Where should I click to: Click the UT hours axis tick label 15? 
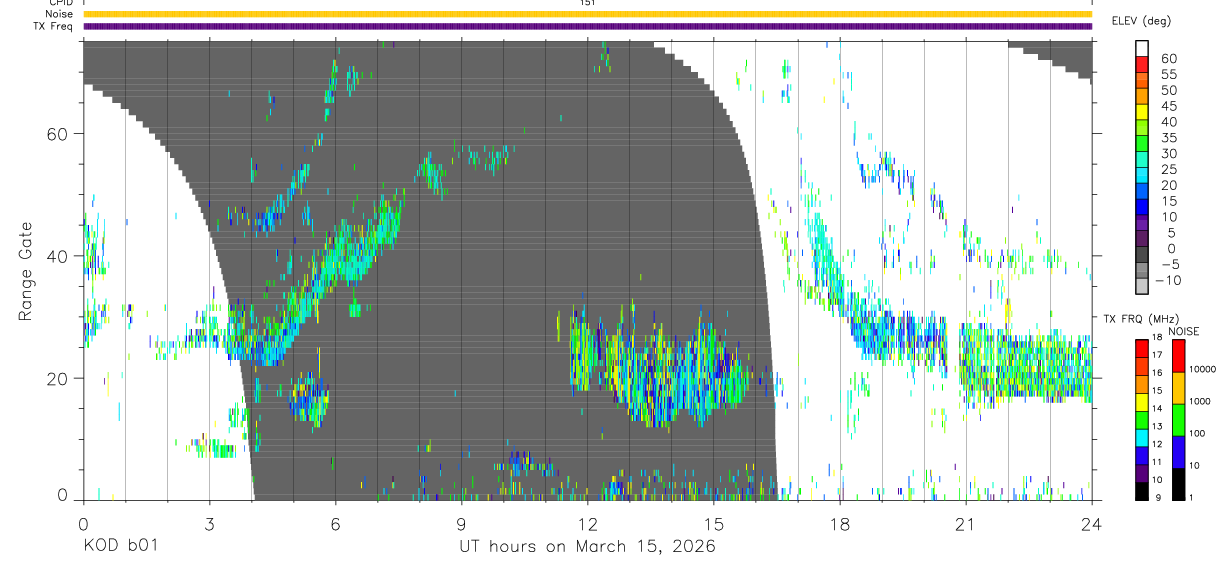pos(714,523)
